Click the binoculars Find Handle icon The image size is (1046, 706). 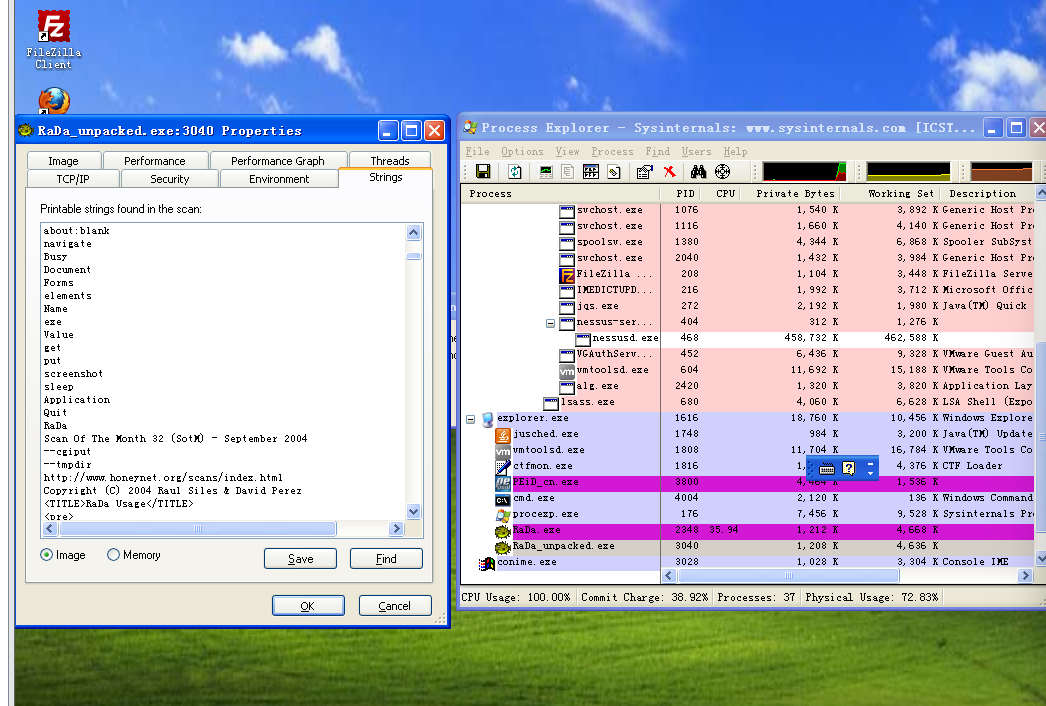pyautogui.click(x=698, y=171)
